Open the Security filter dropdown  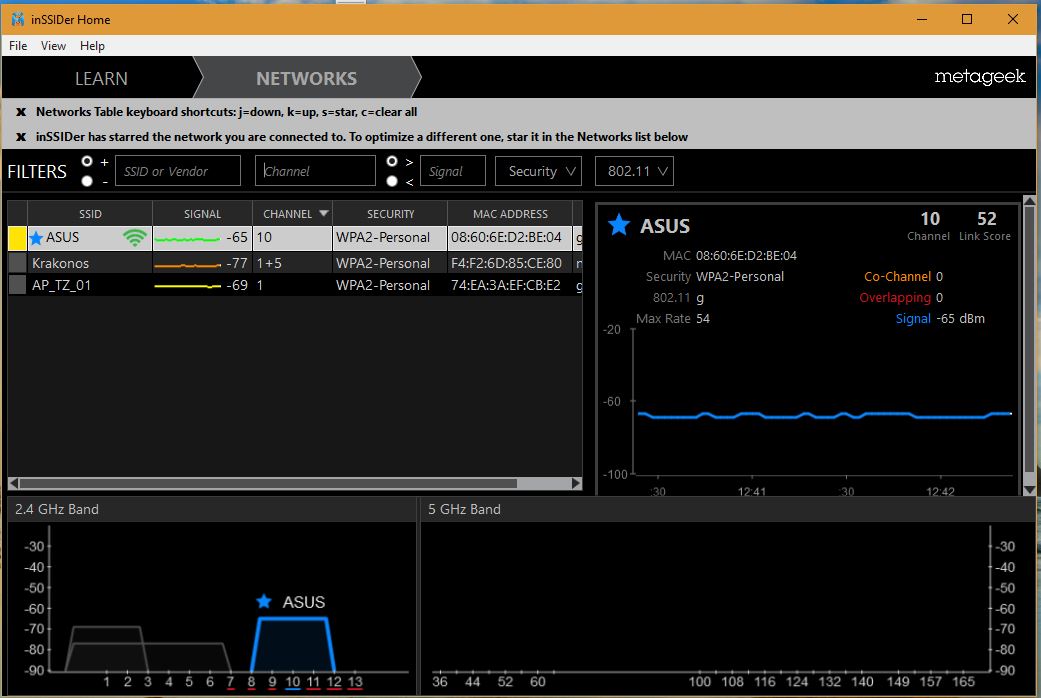click(x=538, y=171)
